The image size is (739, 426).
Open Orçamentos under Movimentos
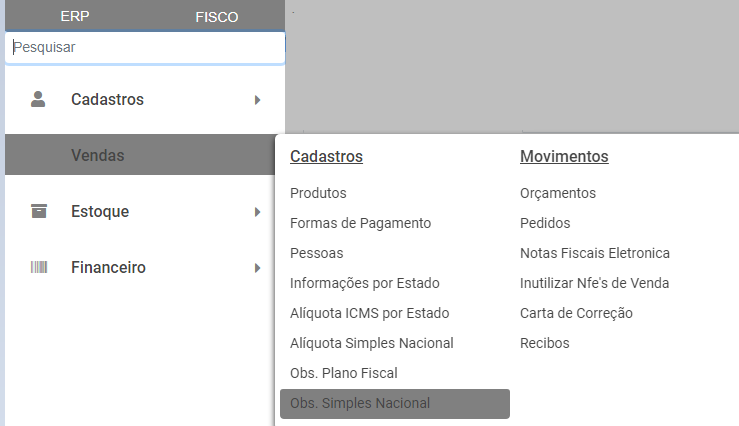click(x=558, y=193)
